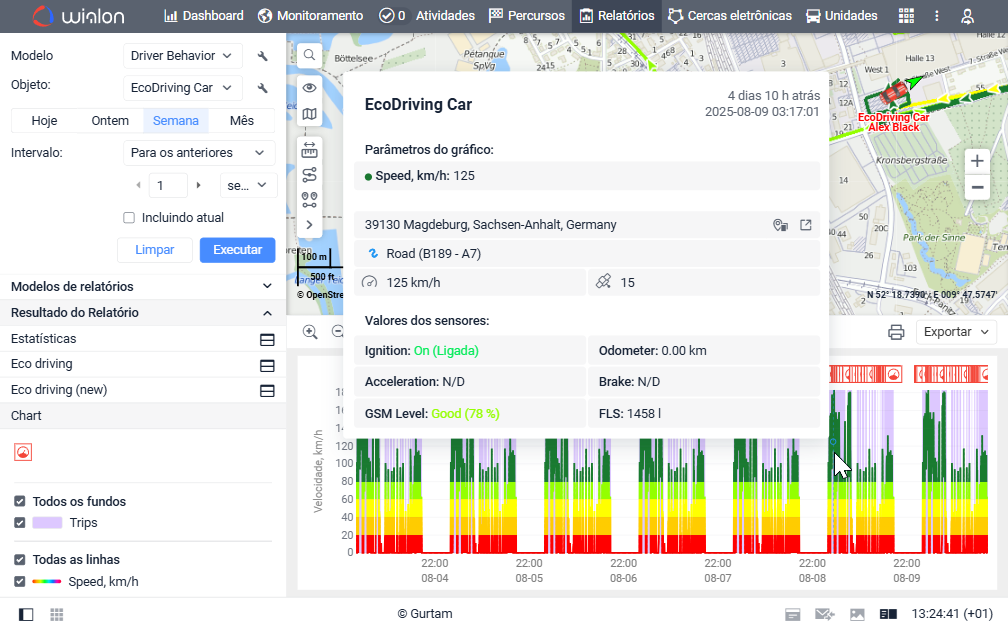Open the Intervalo Para os anteriores dropdown
Image resolution: width=1008 pixels, height=630 pixels.
[199, 153]
